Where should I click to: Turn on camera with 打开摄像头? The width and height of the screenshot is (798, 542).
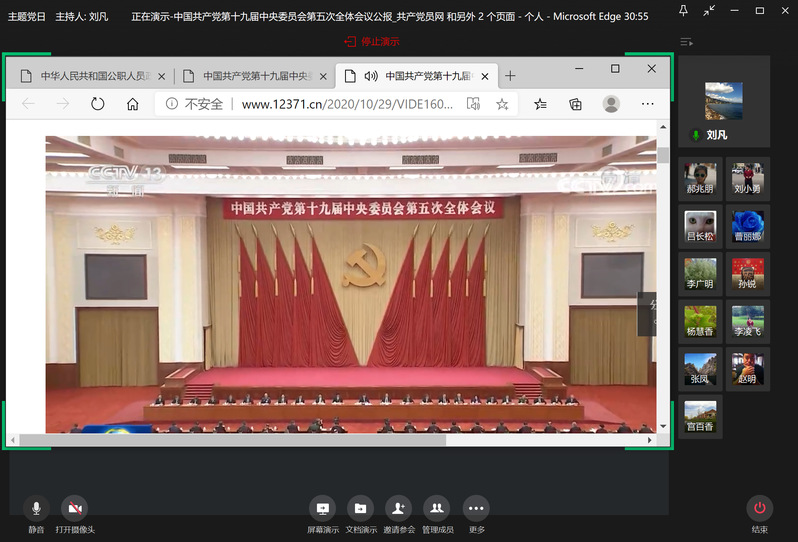(74, 508)
